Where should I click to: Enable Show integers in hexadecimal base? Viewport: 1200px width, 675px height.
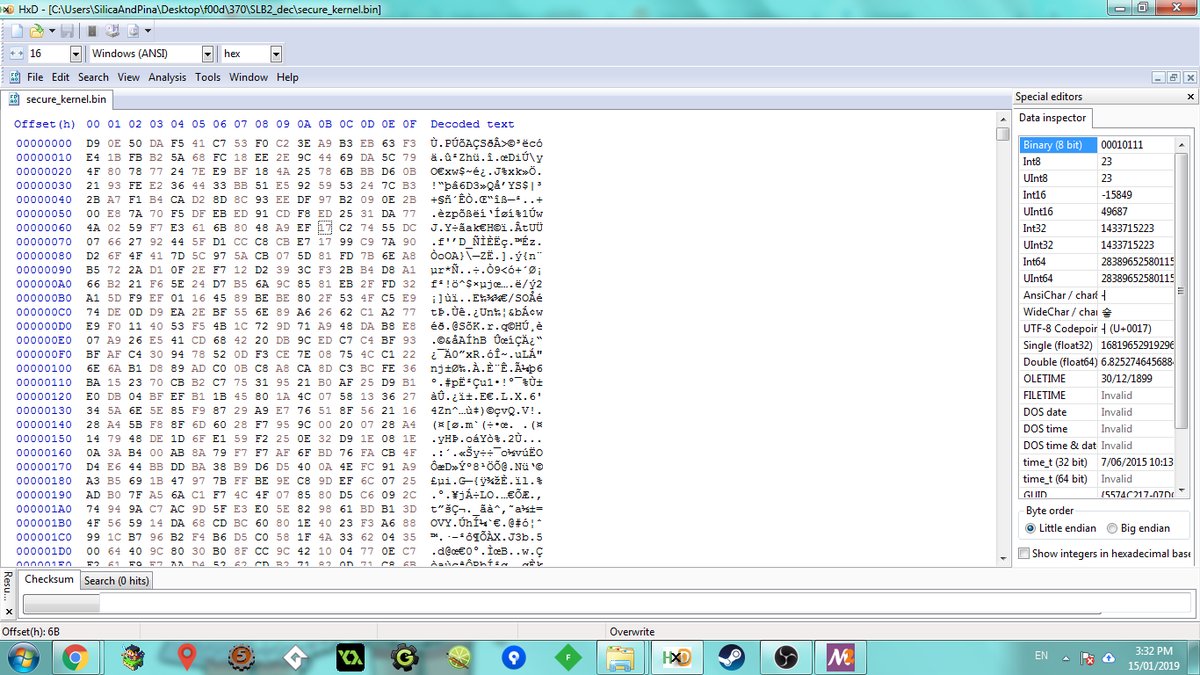[x=1024, y=553]
